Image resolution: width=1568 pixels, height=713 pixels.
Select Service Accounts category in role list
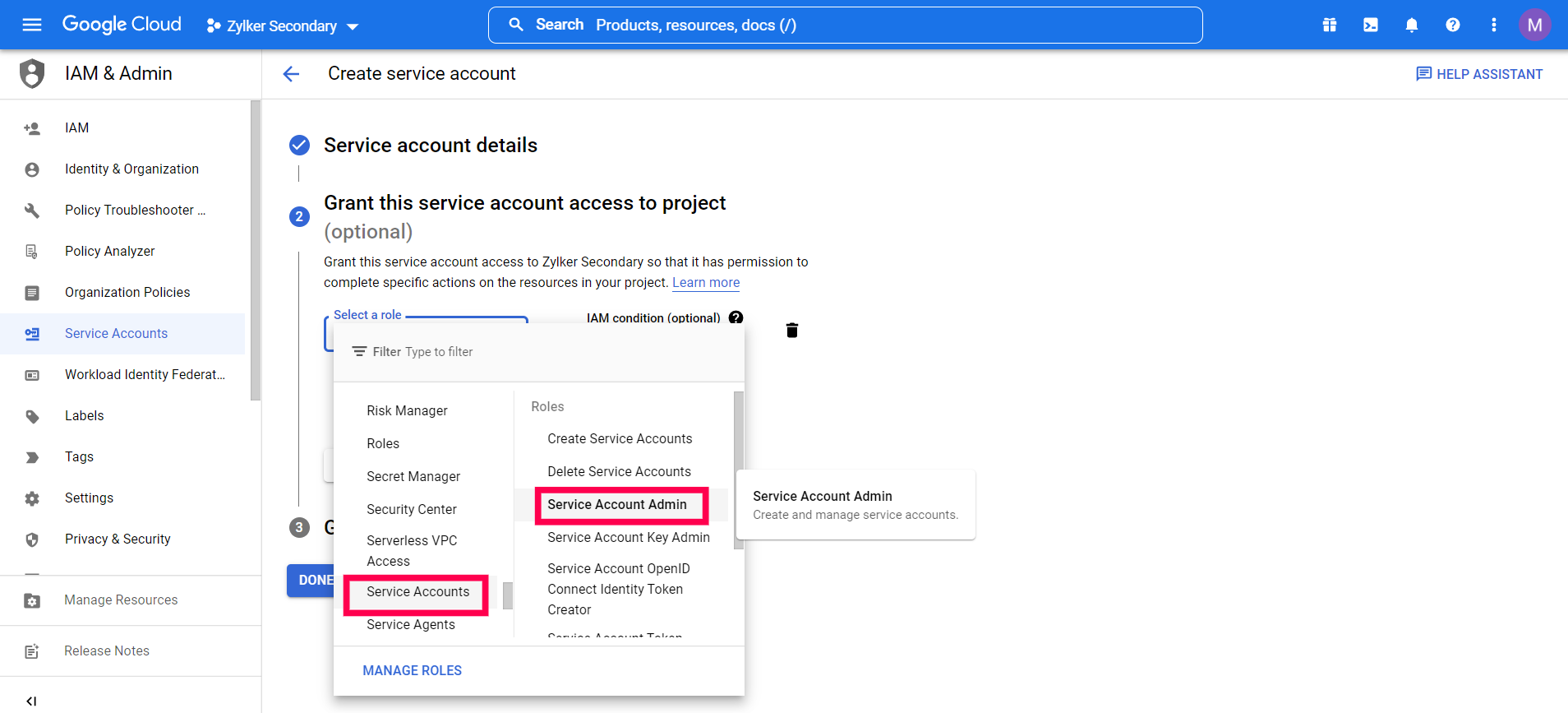click(x=418, y=592)
